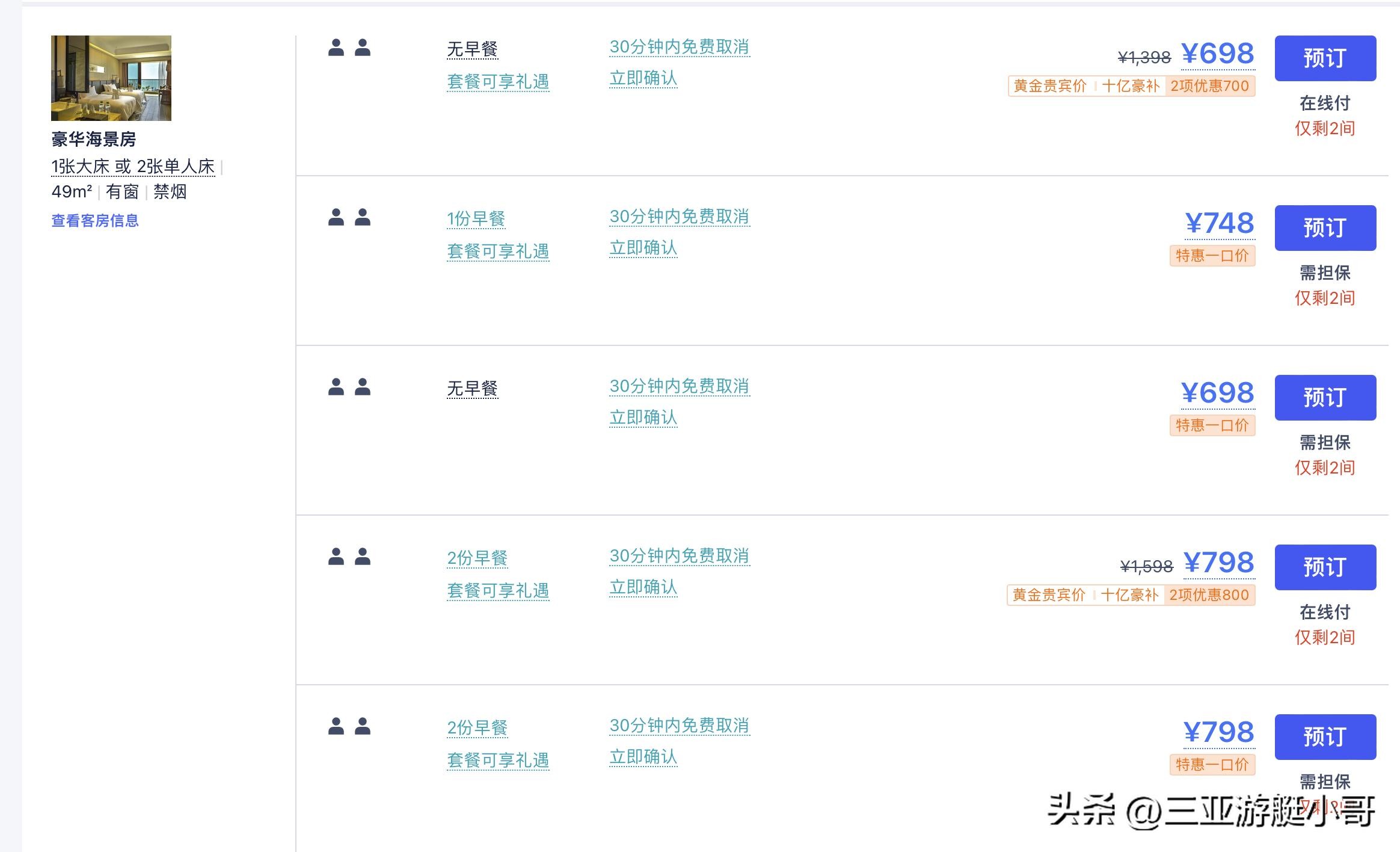Click the 查看客房信息 link
This screenshot has height=852, width=1400.
point(95,221)
